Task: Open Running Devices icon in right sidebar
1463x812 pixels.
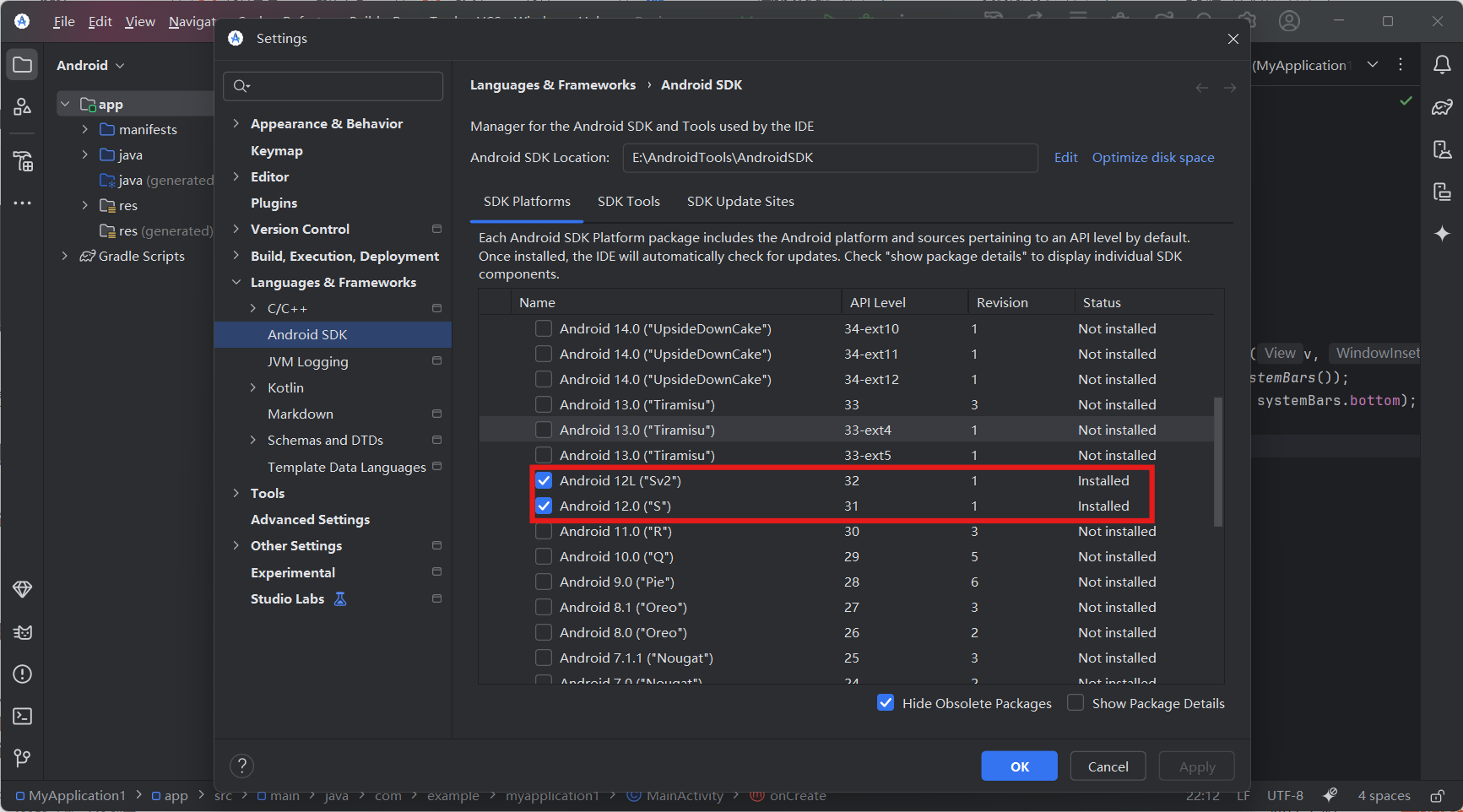Action: (x=1442, y=192)
